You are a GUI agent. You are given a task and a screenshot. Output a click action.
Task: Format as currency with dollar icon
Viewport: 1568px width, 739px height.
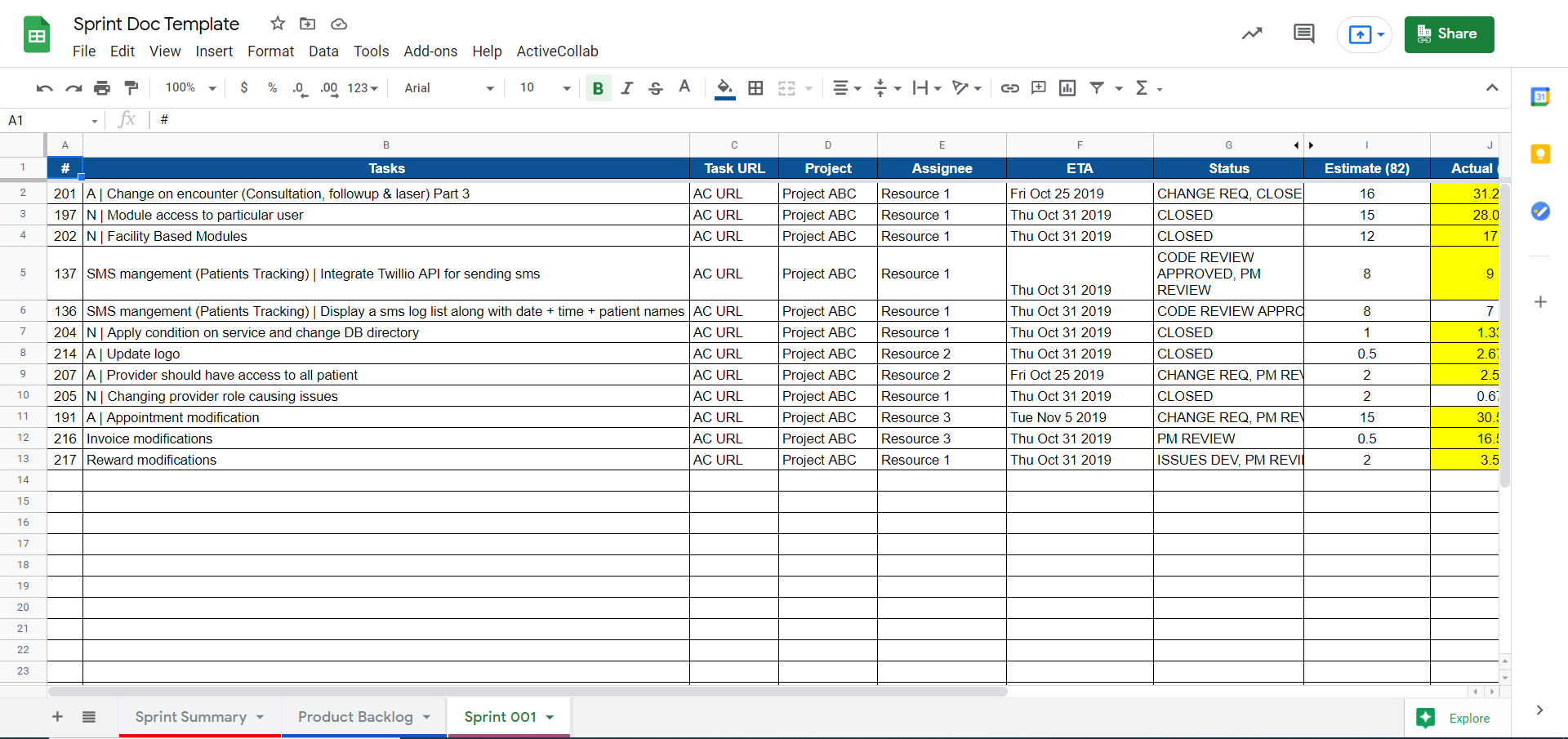[x=244, y=88]
